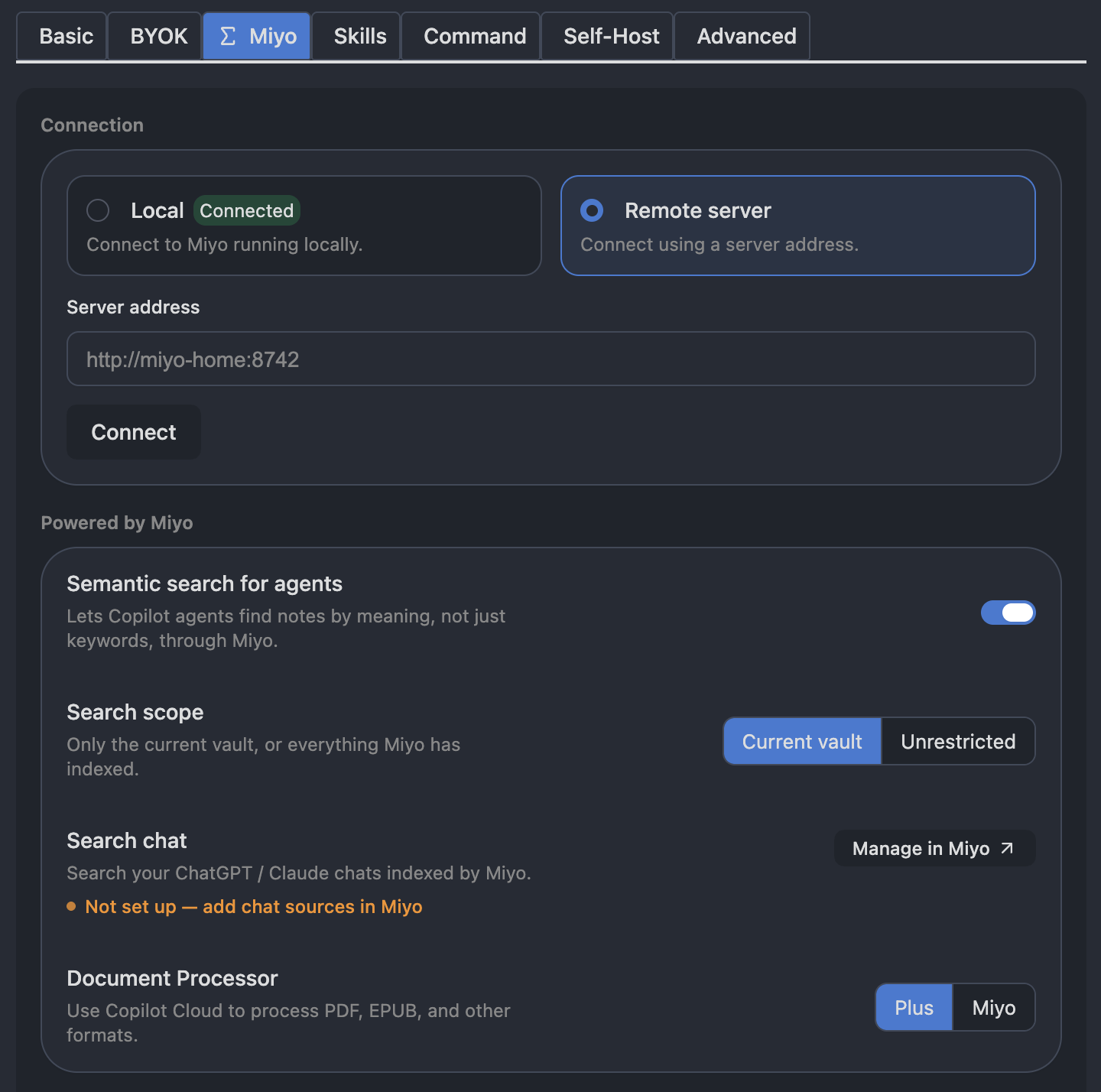Click the Search scope setting title

135,712
